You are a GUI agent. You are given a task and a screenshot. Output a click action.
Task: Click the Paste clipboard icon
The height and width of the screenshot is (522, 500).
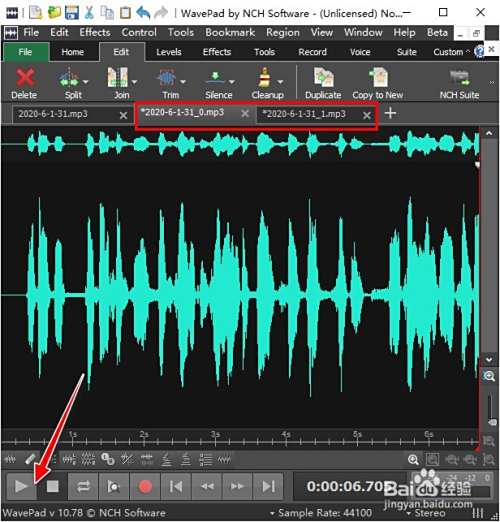[125, 13]
